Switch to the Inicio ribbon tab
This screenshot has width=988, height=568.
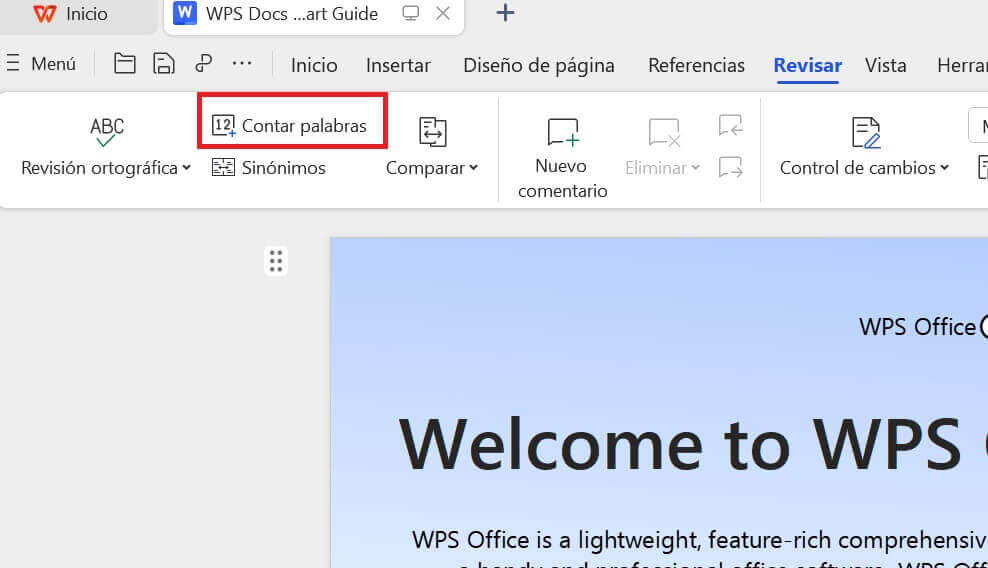tap(314, 66)
